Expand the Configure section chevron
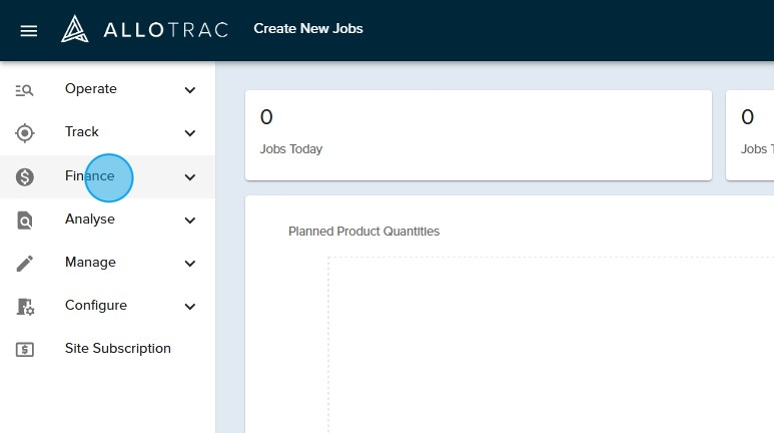This screenshot has height=433, width=774. pos(190,307)
